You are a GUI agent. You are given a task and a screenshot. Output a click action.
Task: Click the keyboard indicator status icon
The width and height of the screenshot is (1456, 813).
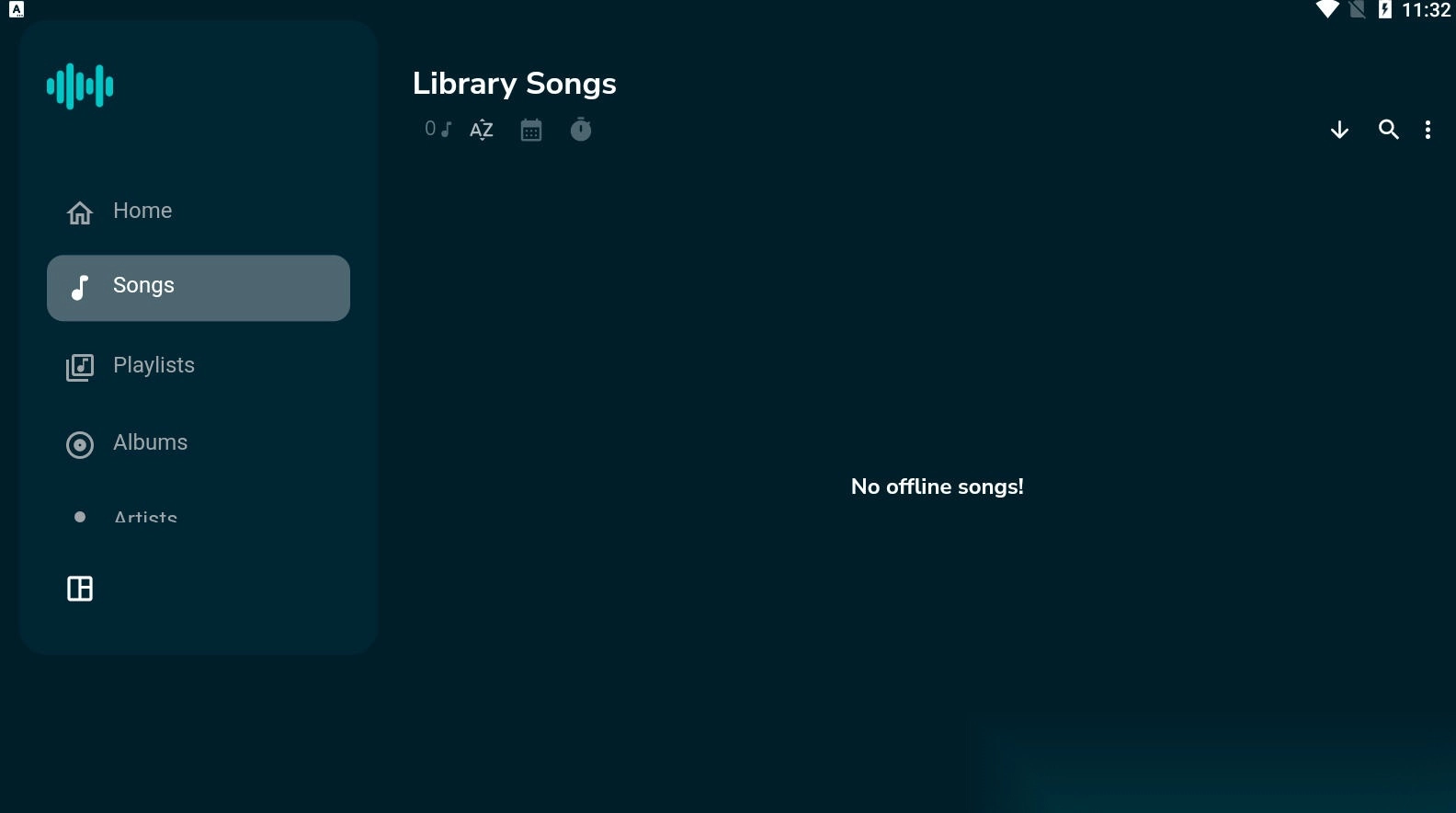pos(17,10)
